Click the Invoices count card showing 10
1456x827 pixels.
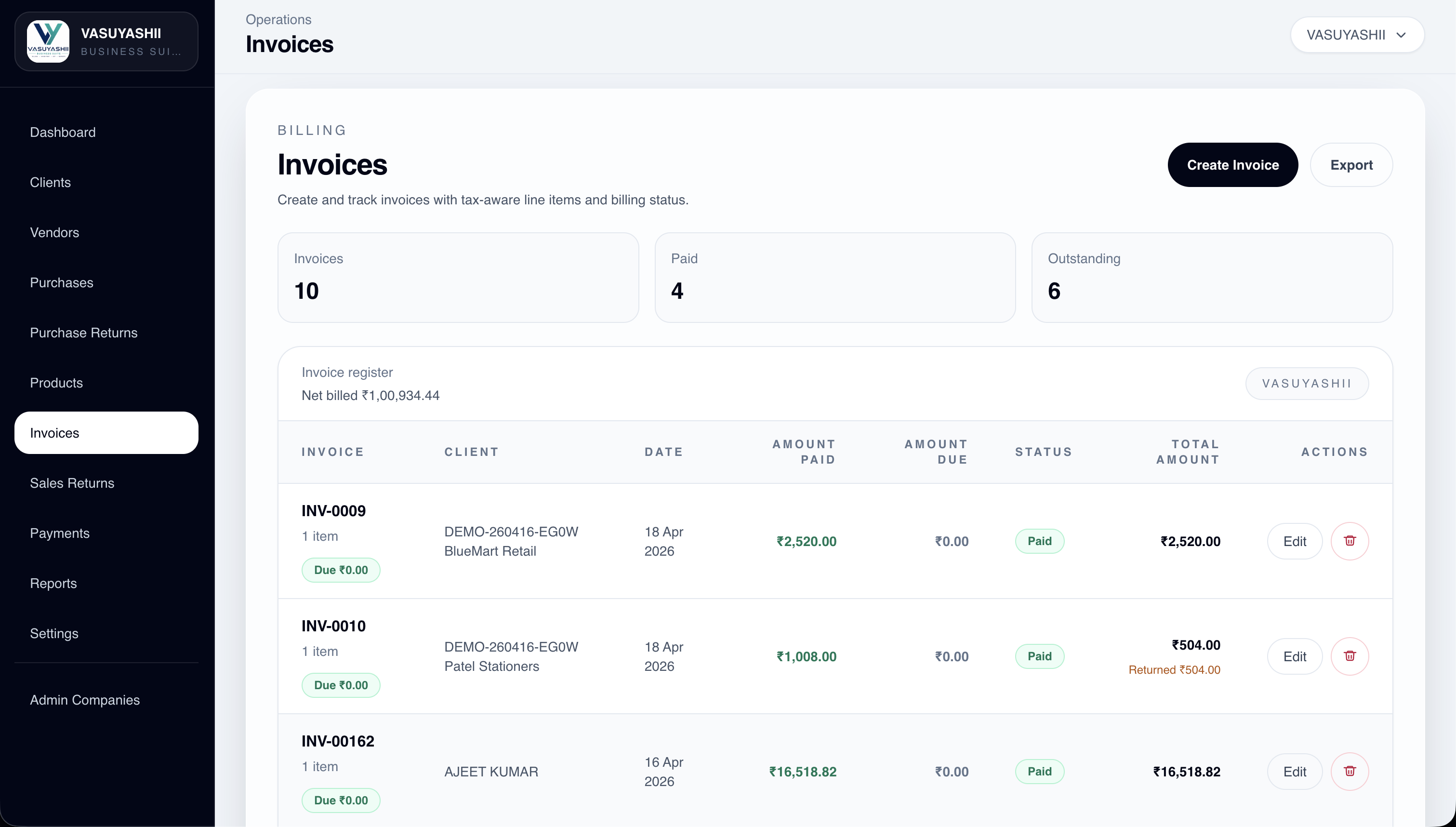click(x=458, y=278)
